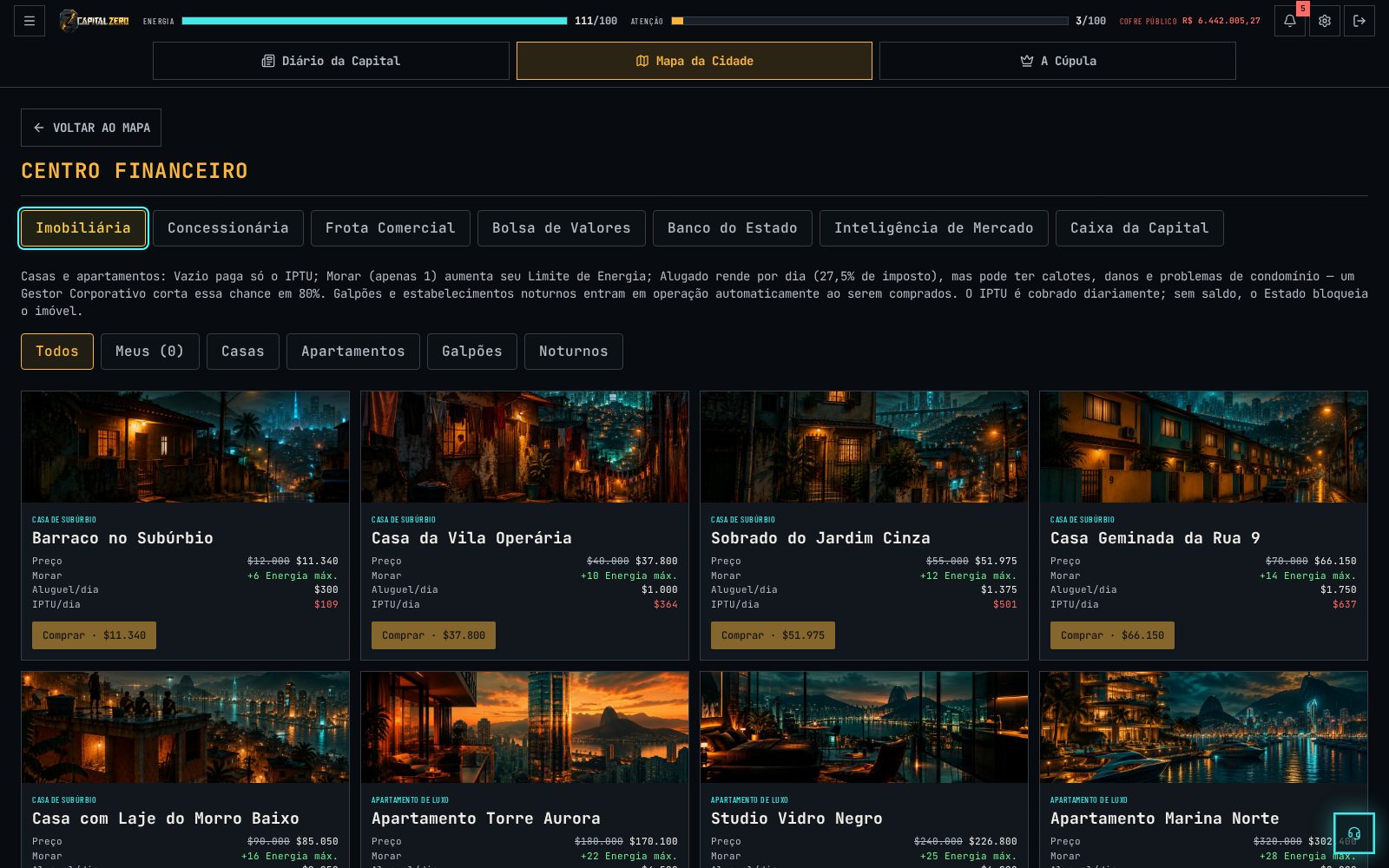Go back with Voltar ao Mapa

click(91, 128)
